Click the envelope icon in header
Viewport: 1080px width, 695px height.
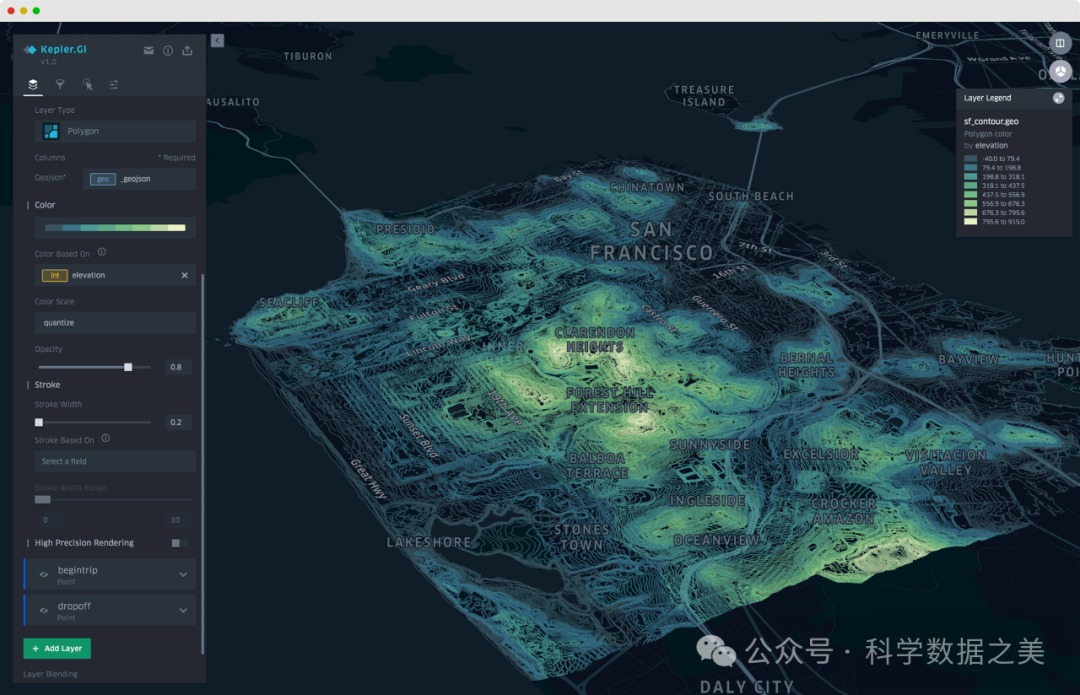pyautogui.click(x=149, y=50)
